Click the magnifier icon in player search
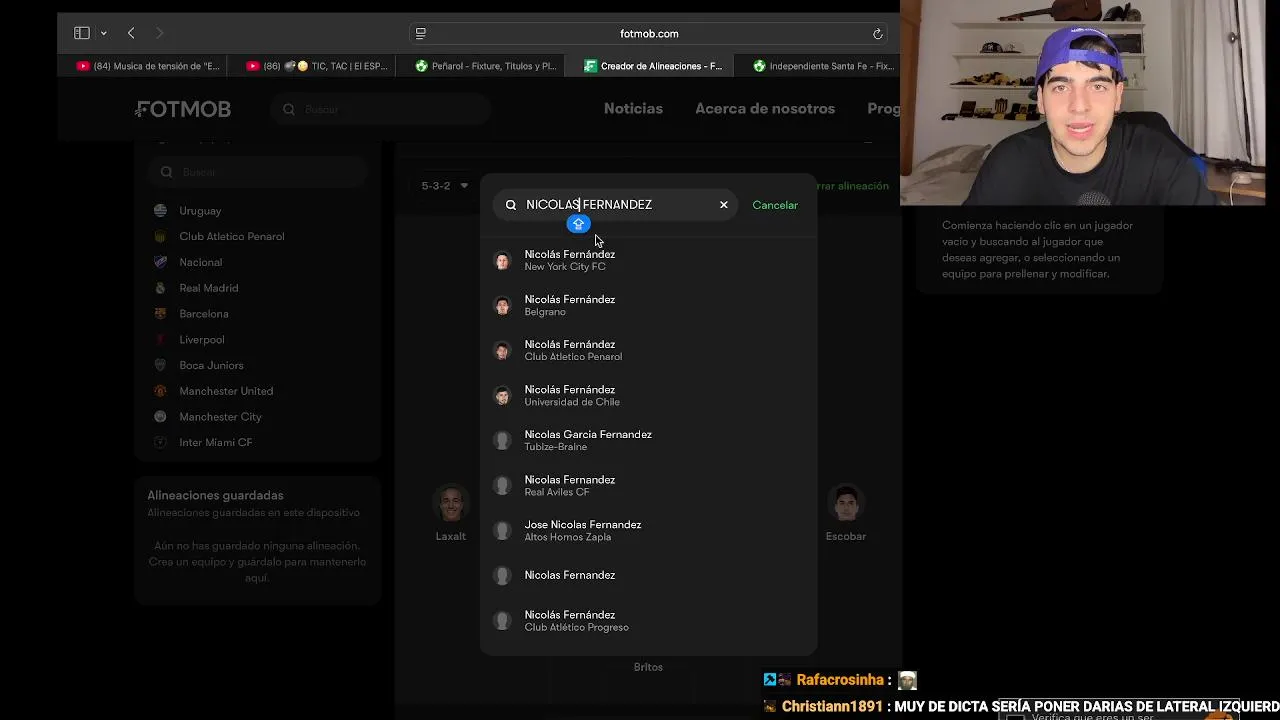 point(511,205)
